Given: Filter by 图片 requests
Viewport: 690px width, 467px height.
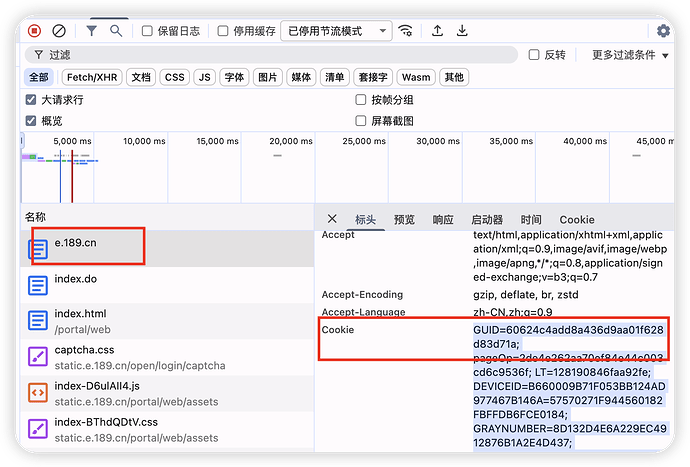Looking at the screenshot, I should [x=268, y=77].
